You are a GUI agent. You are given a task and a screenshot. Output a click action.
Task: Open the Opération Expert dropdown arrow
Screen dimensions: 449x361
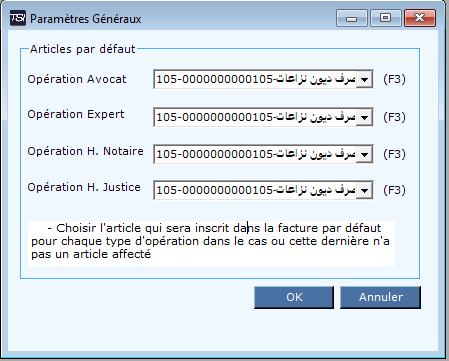[x=364, y=117]
